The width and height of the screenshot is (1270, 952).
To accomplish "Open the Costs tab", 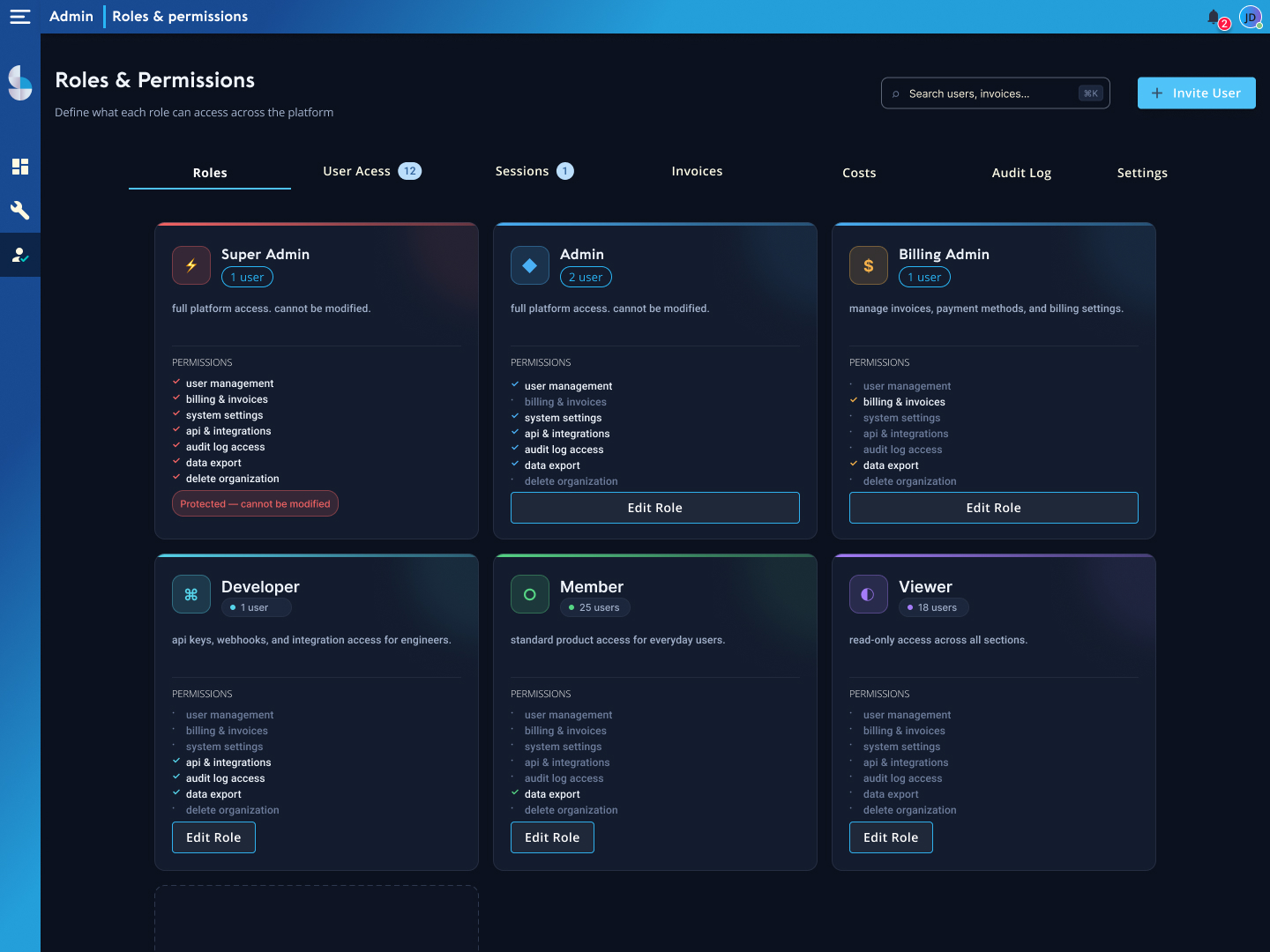I will pyautogui.click(x=859, y=173).
